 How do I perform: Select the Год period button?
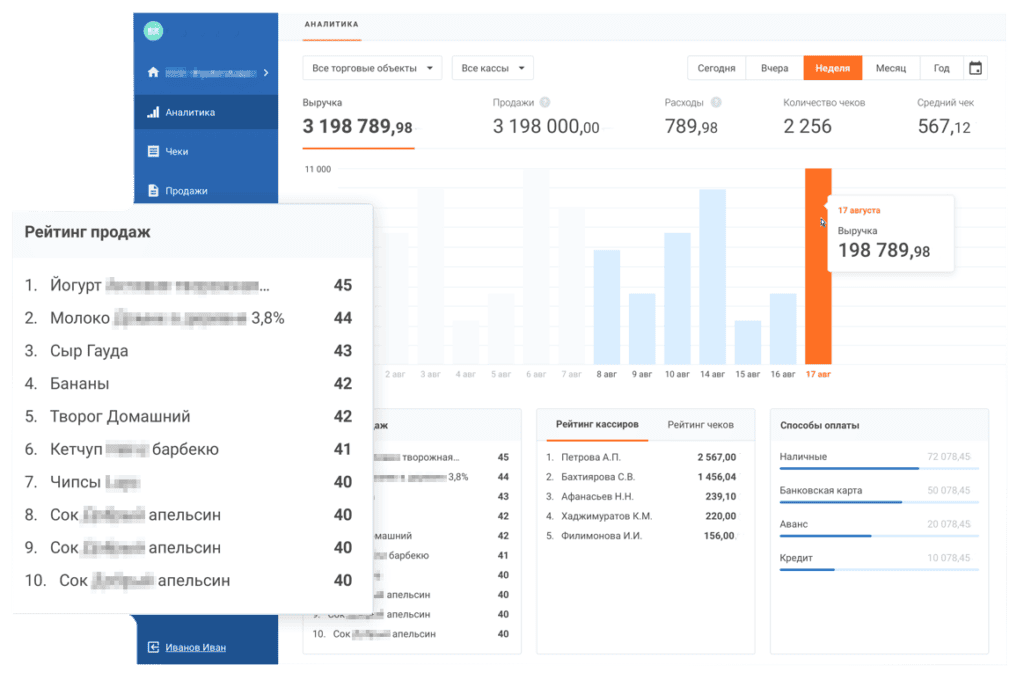pyautogui.click(x=941, y=68)
